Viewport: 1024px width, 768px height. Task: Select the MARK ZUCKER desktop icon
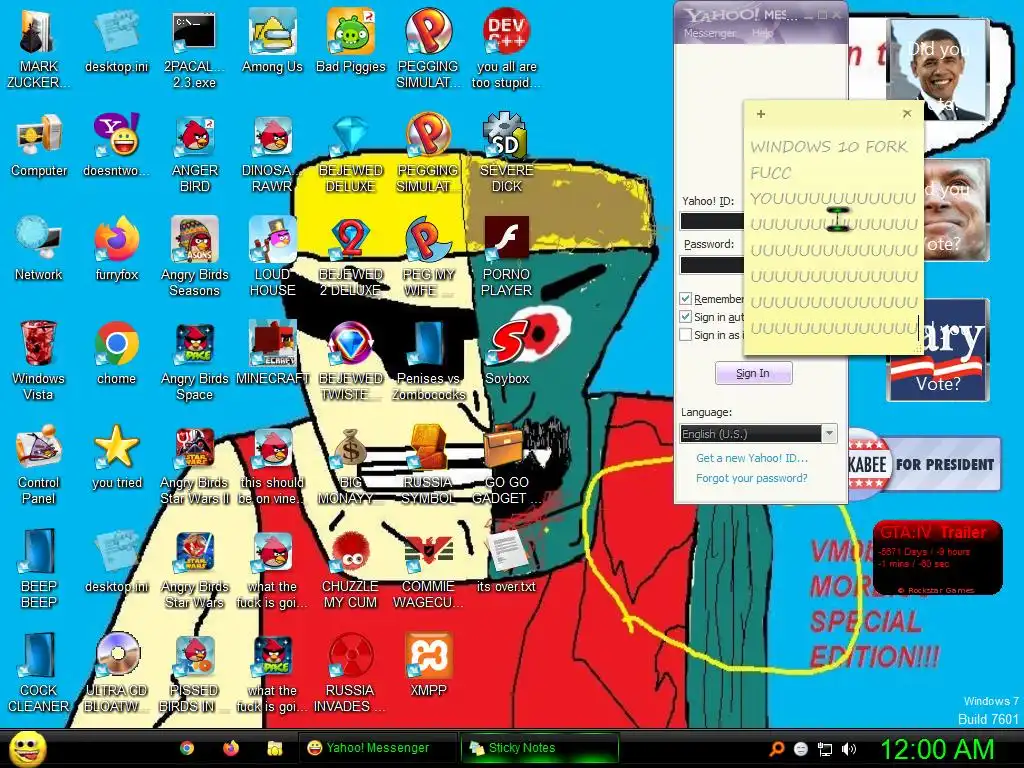tap(39, 49)
